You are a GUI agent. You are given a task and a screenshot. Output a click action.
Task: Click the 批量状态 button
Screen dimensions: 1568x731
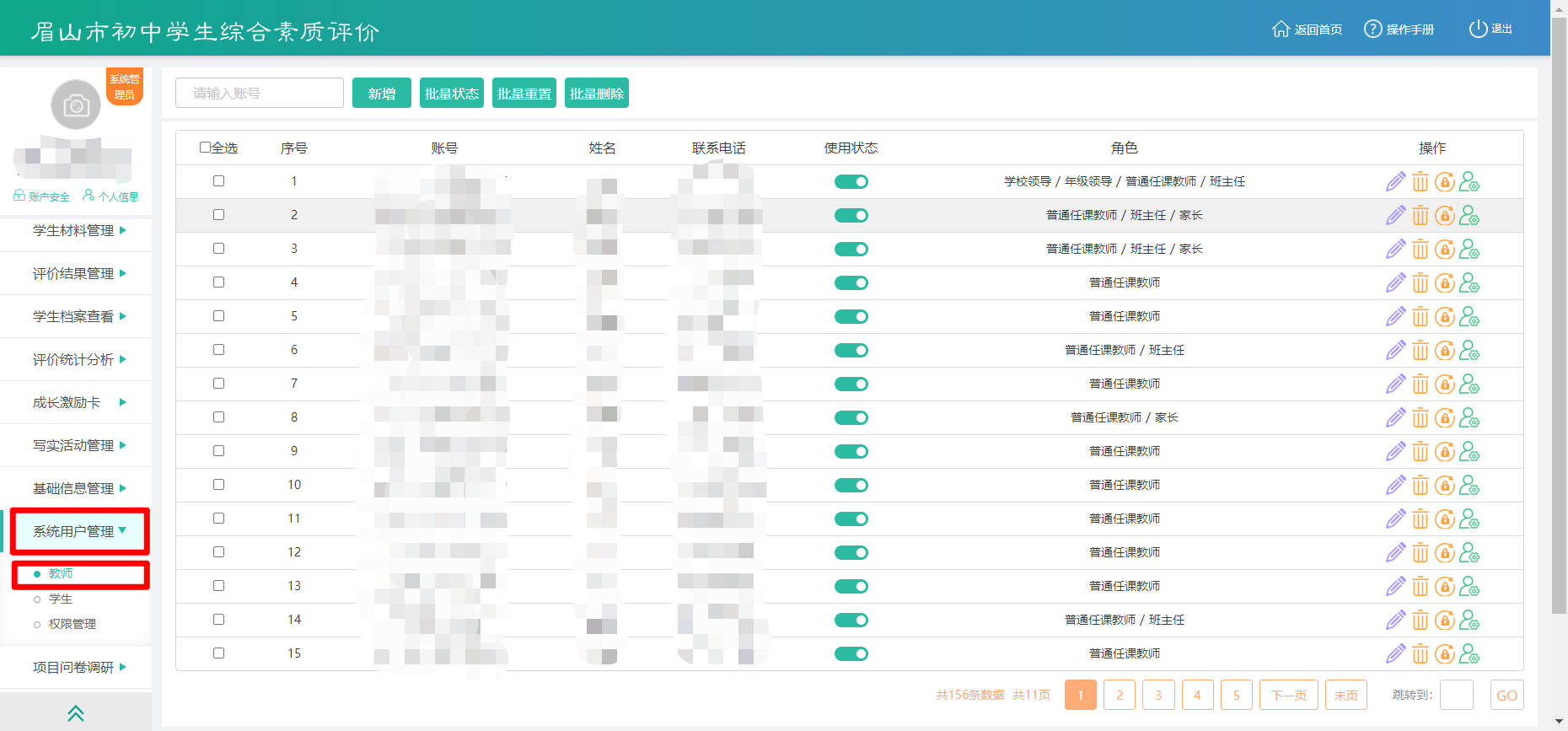click(452, 93)
